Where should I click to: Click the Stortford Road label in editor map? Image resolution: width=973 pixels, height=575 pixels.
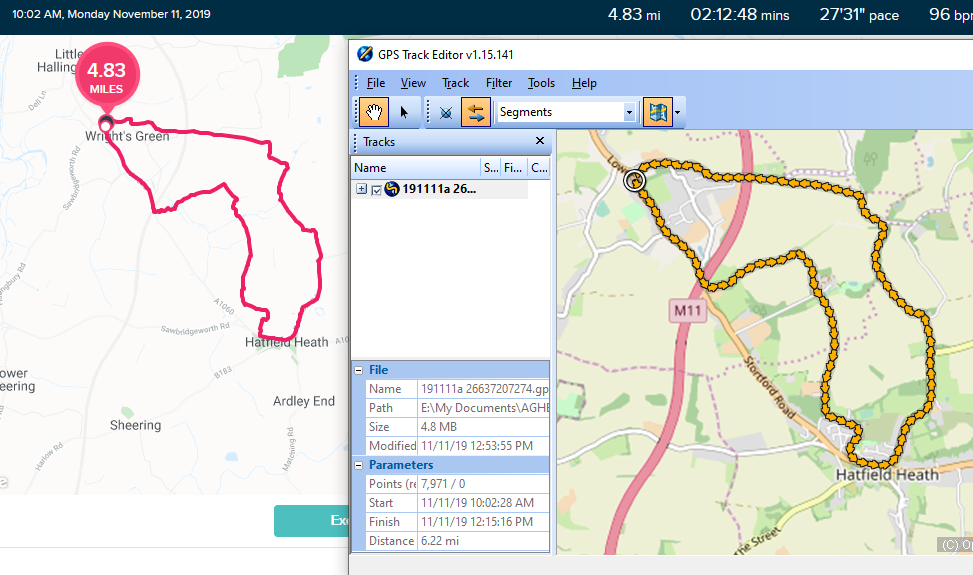coord(769,387)
